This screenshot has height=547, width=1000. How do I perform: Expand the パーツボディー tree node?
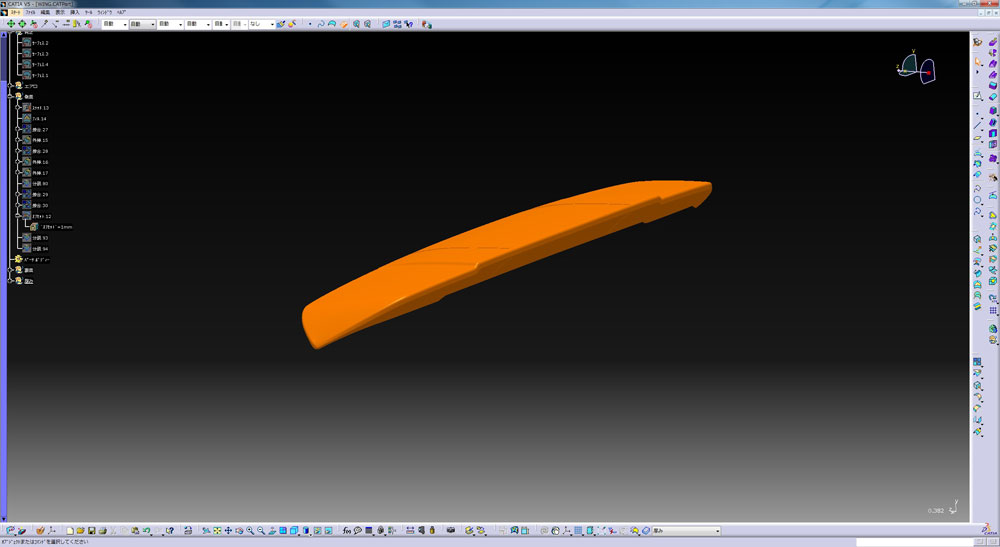click(x=9, y=260)
